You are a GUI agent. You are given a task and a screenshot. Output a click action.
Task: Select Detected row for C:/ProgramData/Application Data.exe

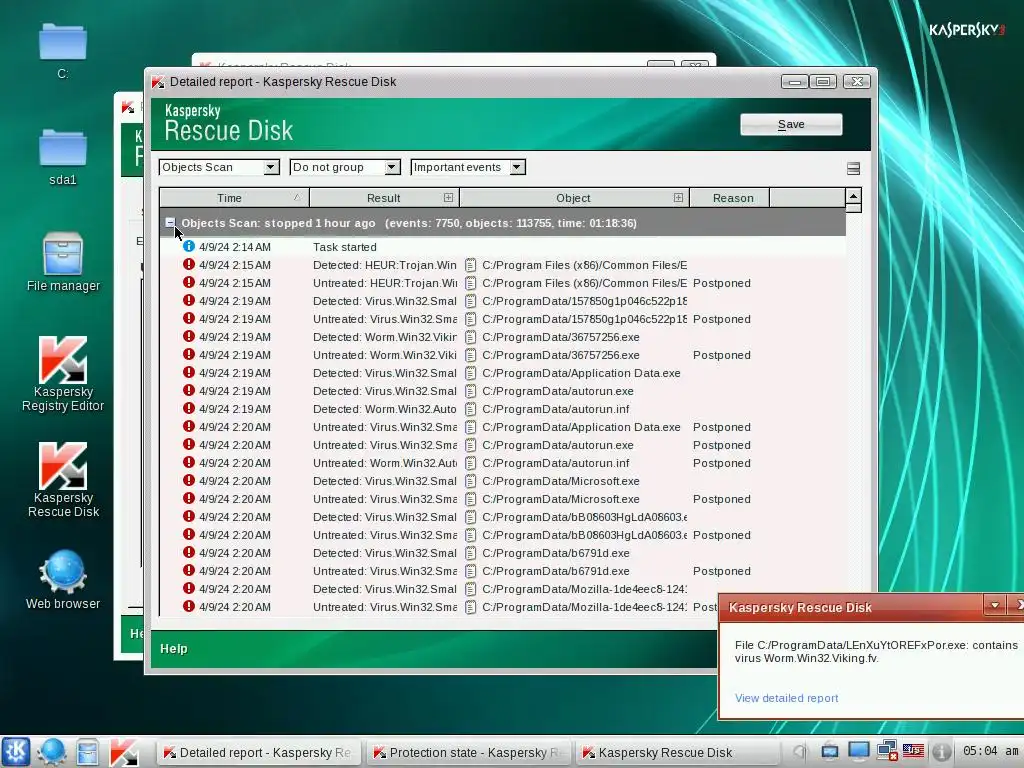click(503, 373)
